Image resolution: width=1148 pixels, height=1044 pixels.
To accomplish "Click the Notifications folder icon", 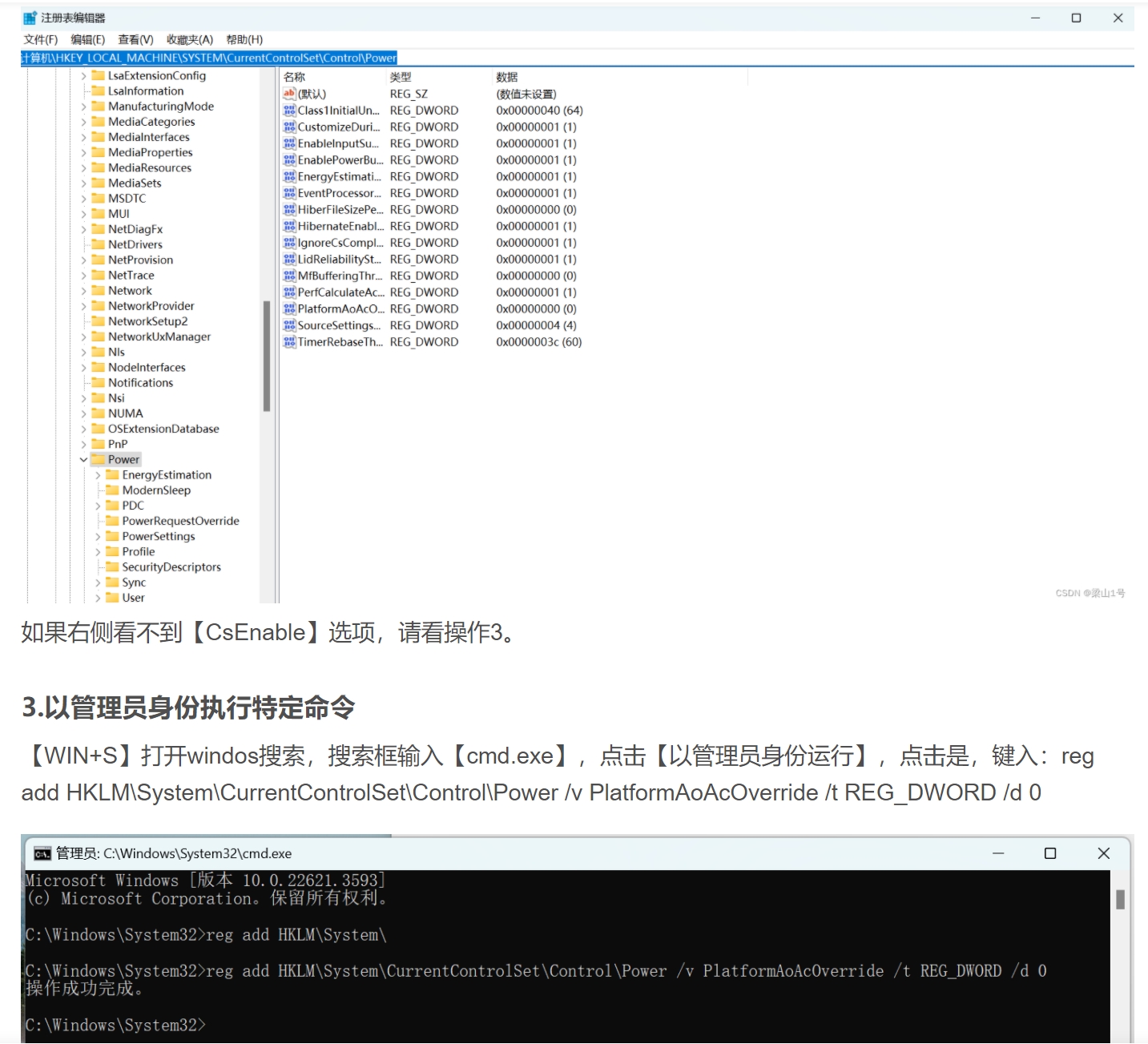I will (99, 383).
